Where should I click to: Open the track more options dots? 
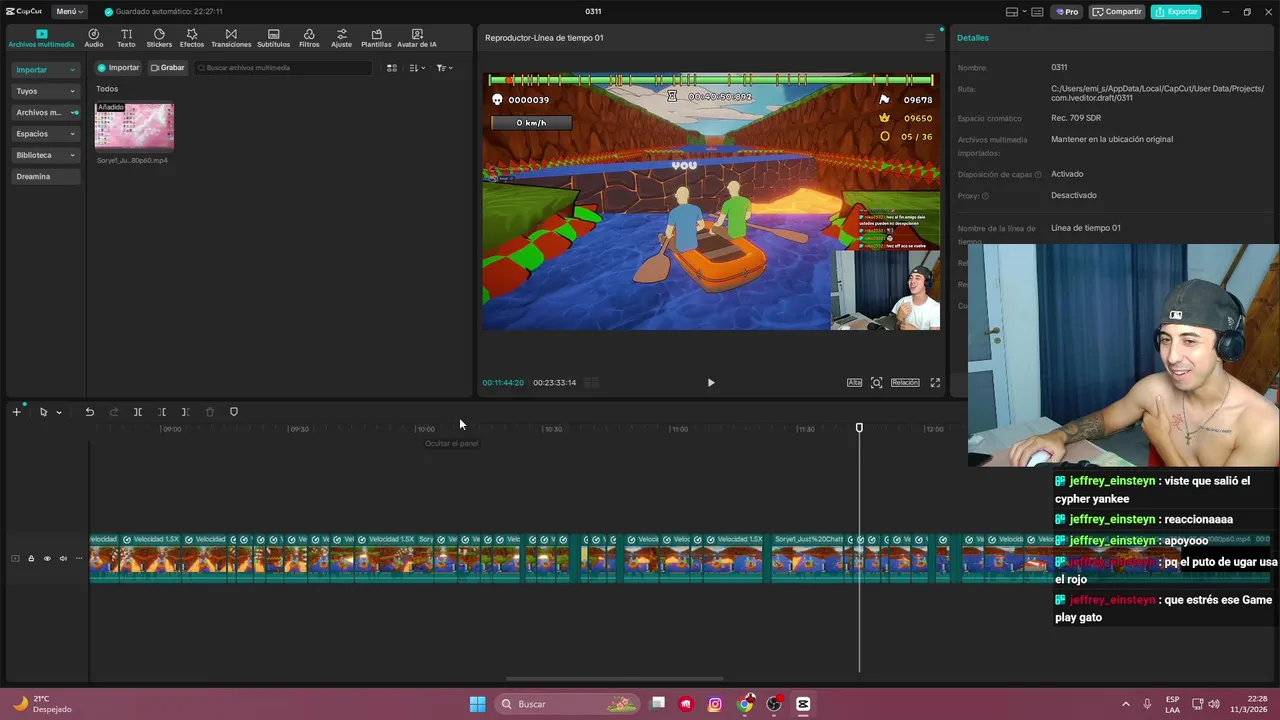(x=79, y=559)
